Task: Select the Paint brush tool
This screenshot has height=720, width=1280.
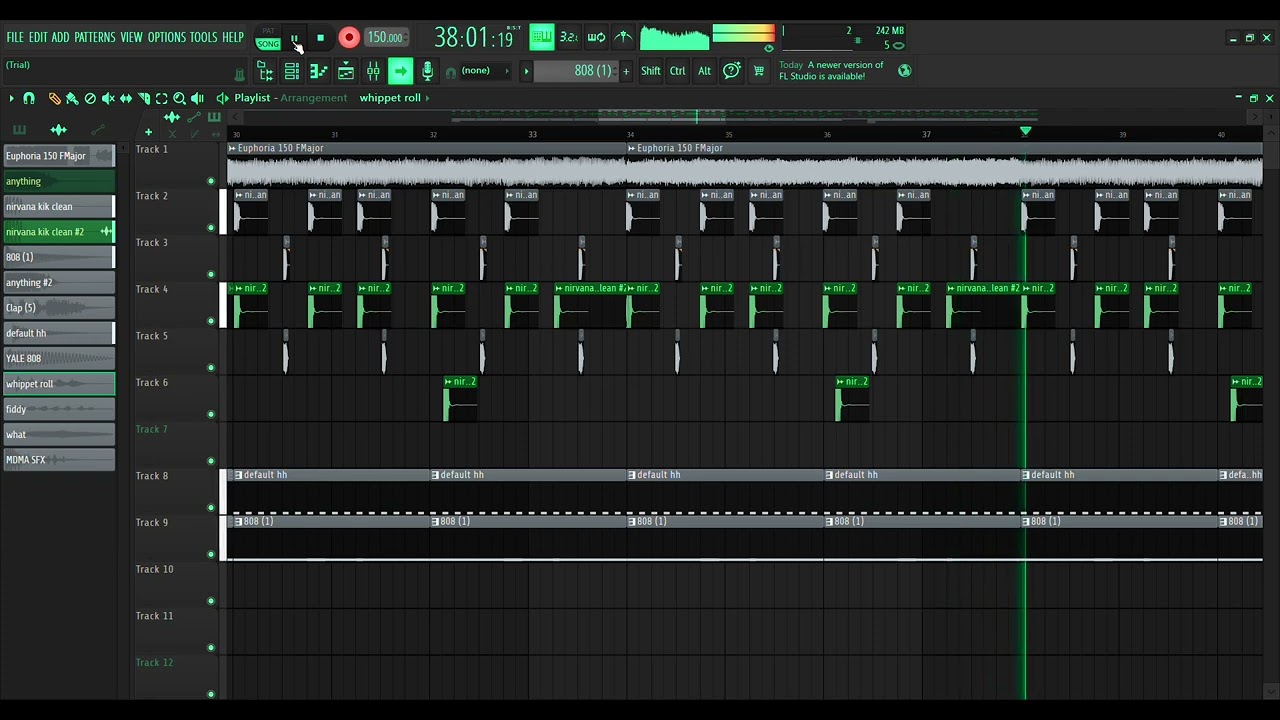Action: 72,98
